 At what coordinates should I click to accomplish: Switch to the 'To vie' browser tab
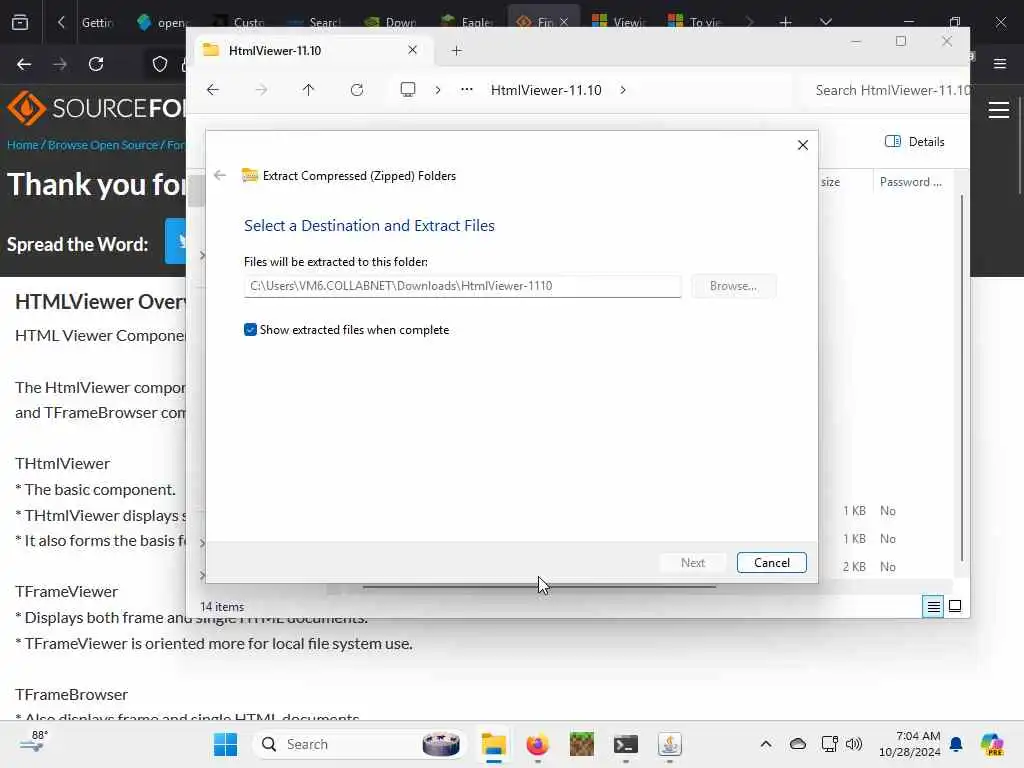(x=695, y=22)
